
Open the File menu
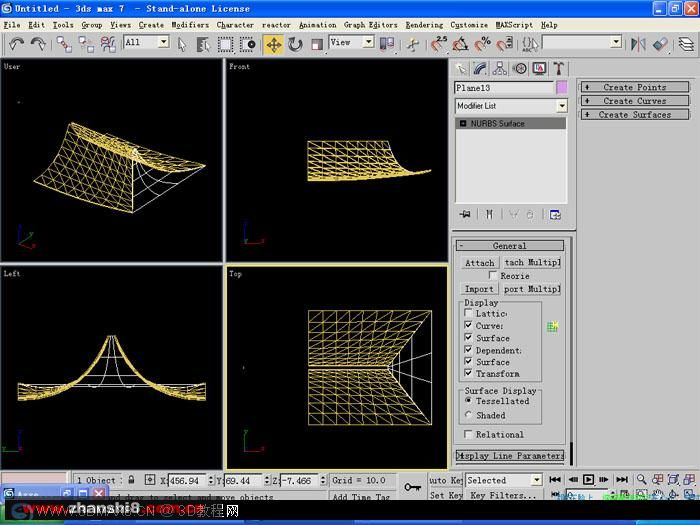coord(12,25)
